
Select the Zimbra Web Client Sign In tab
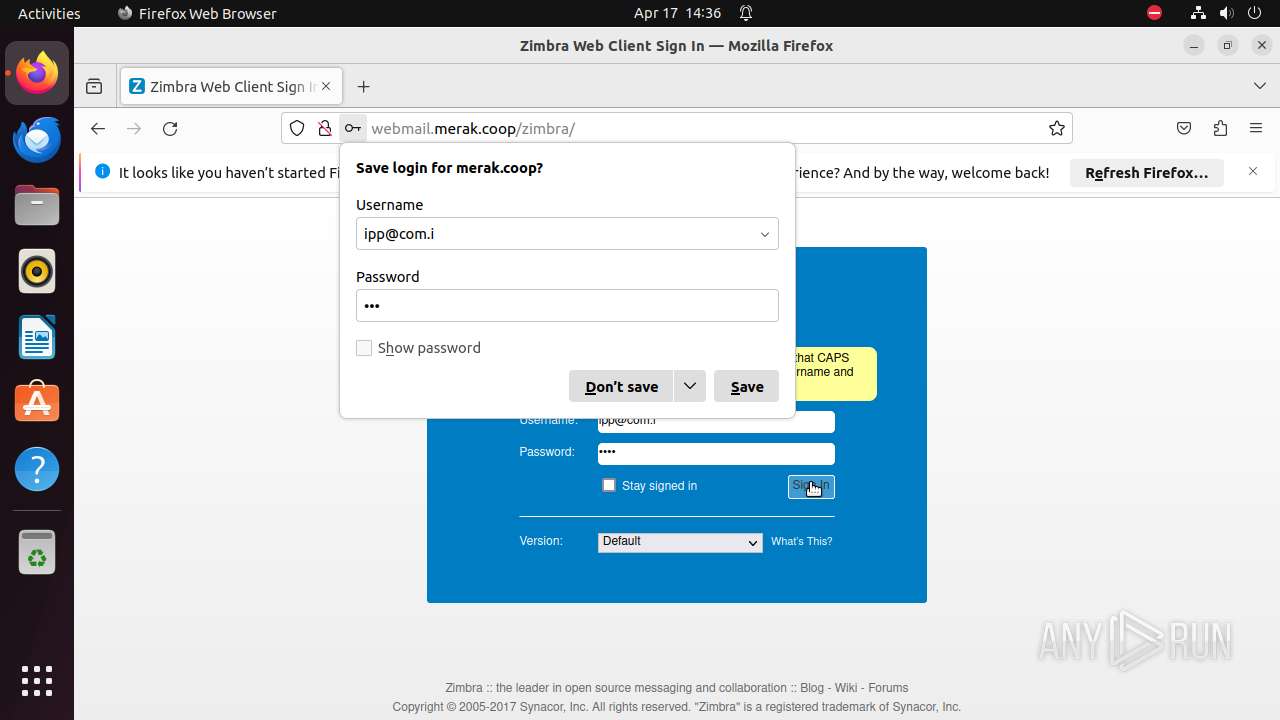(232, 86)
